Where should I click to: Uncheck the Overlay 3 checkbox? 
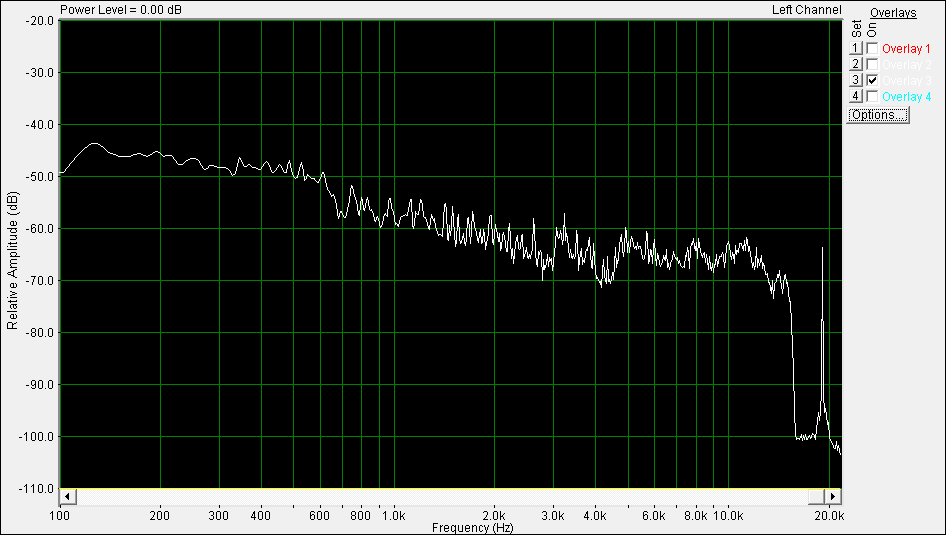pos(872,80)
